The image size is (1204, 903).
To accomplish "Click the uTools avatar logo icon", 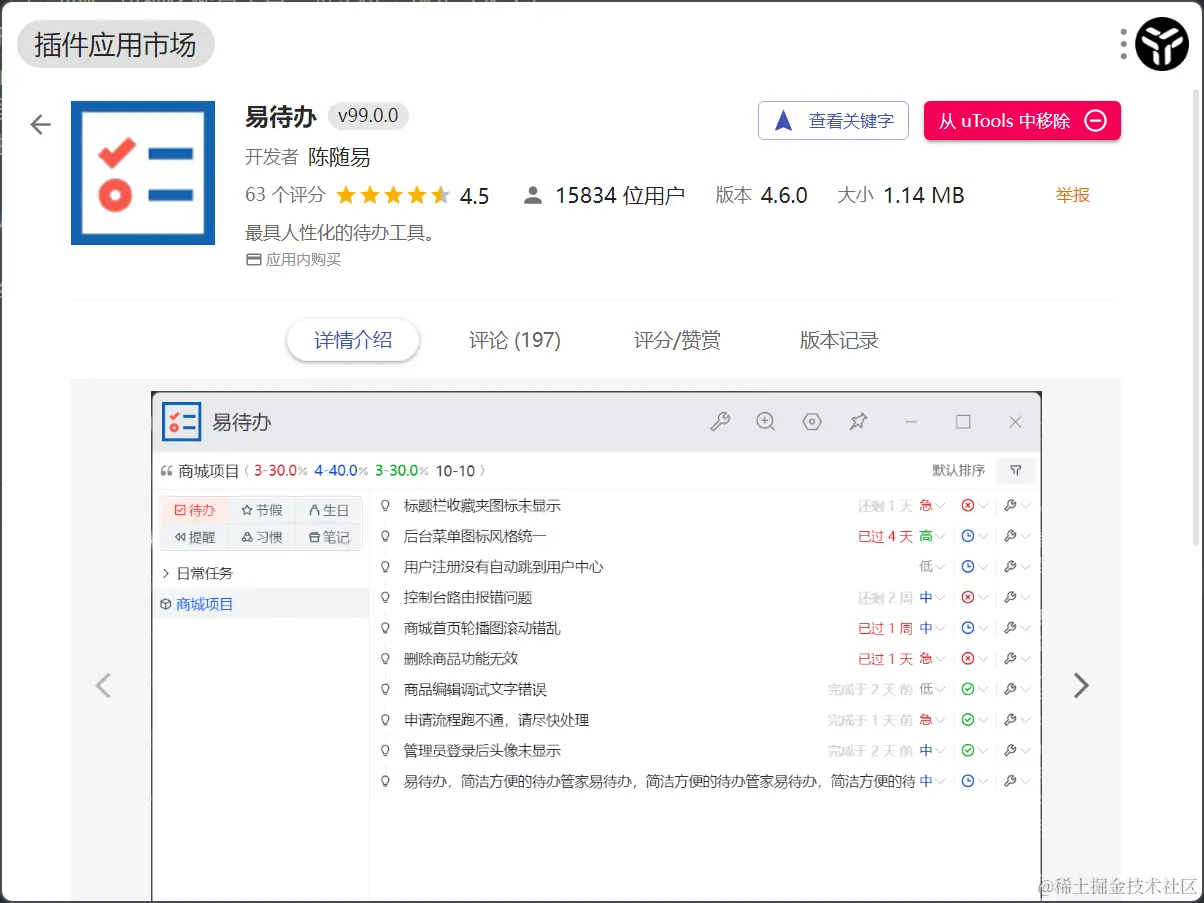I will [1162, 44].
